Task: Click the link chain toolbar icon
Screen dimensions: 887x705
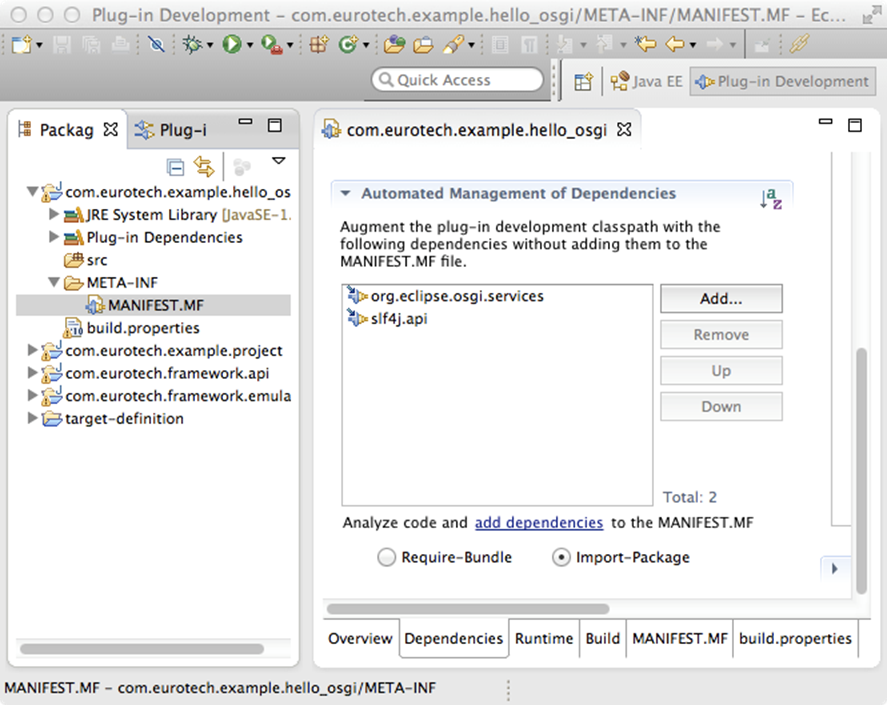Action: [x=799, y=44]
